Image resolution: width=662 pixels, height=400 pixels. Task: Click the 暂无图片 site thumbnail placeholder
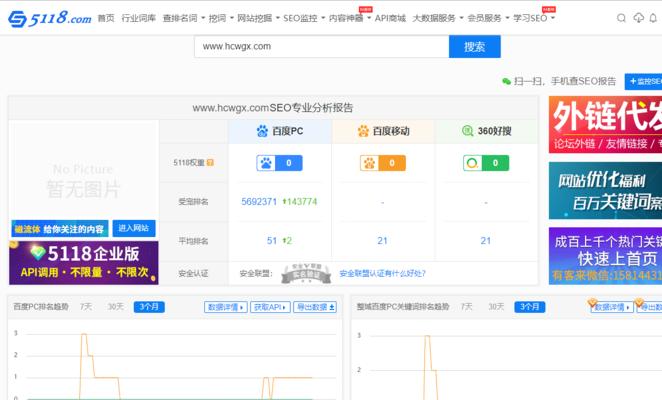(84, 180)
